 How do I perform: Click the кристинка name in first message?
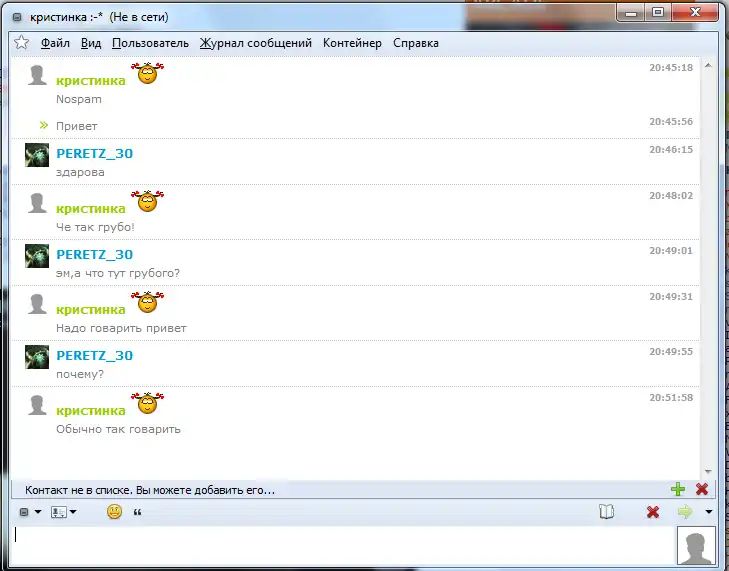[x=91, y=81]
